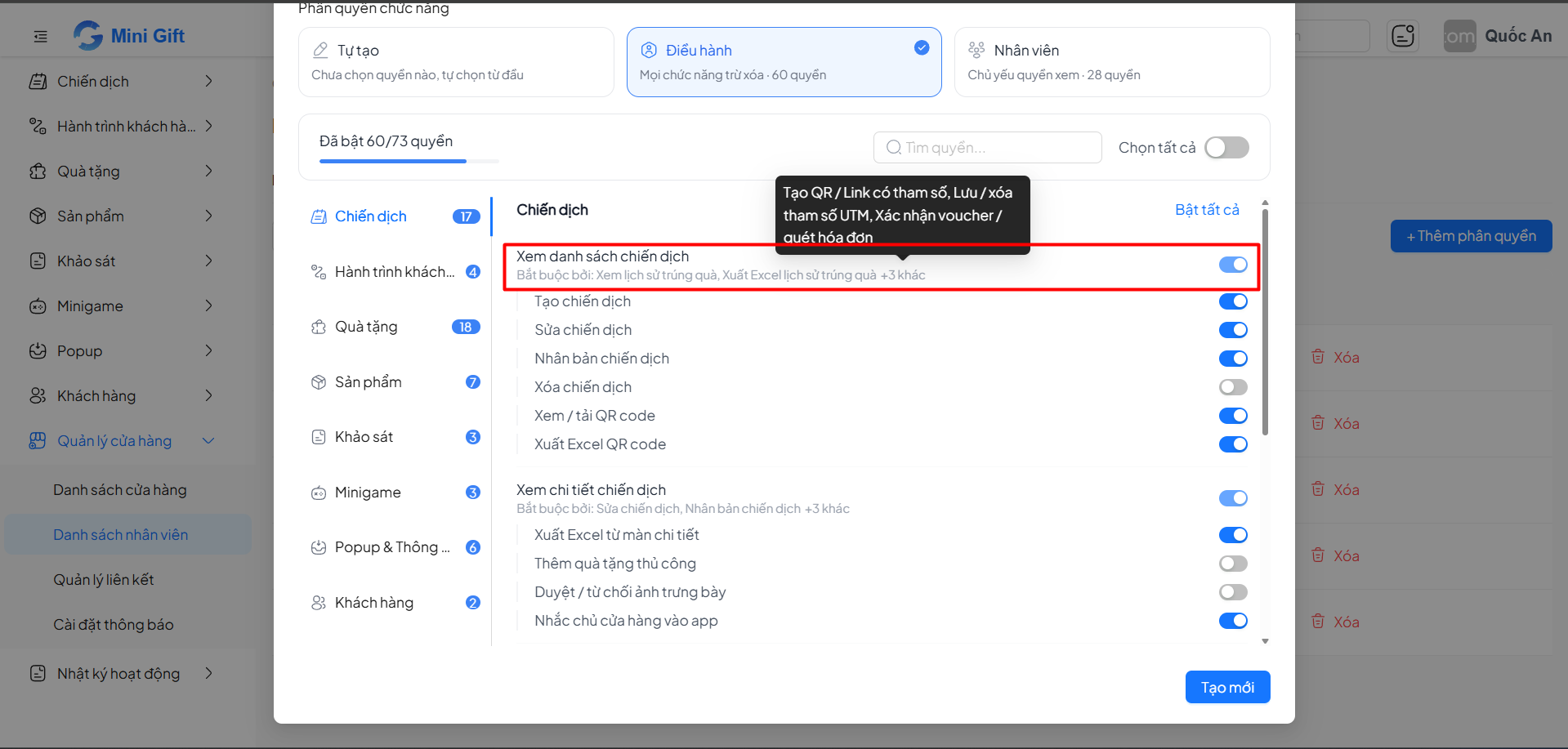Viewport: 1568px width, 749px height.
Task: Expand the Quà tặng sidebar chevron
Action: 209,171
